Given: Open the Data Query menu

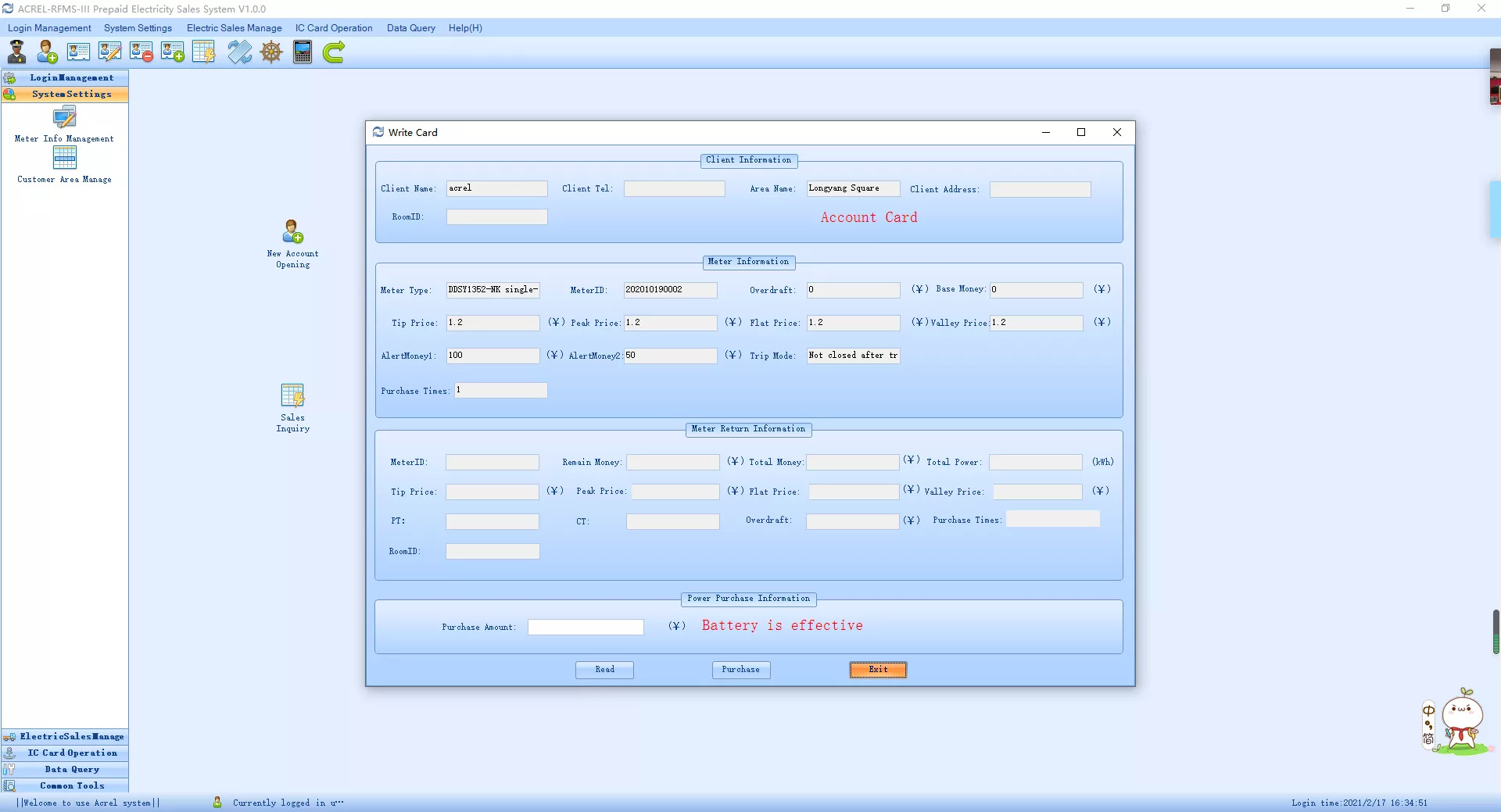Looking at the screenshot, I should pyautogui.click(x=410, y=28).
